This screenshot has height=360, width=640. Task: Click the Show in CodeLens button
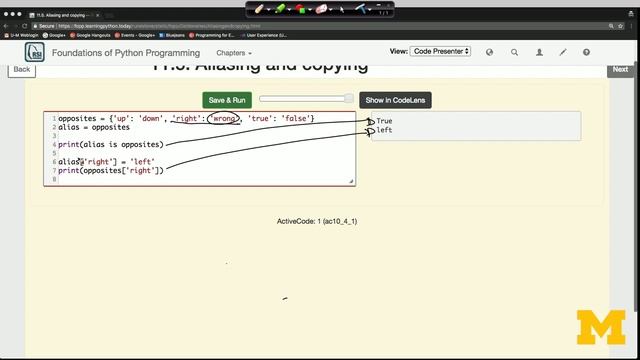point(395,100)
